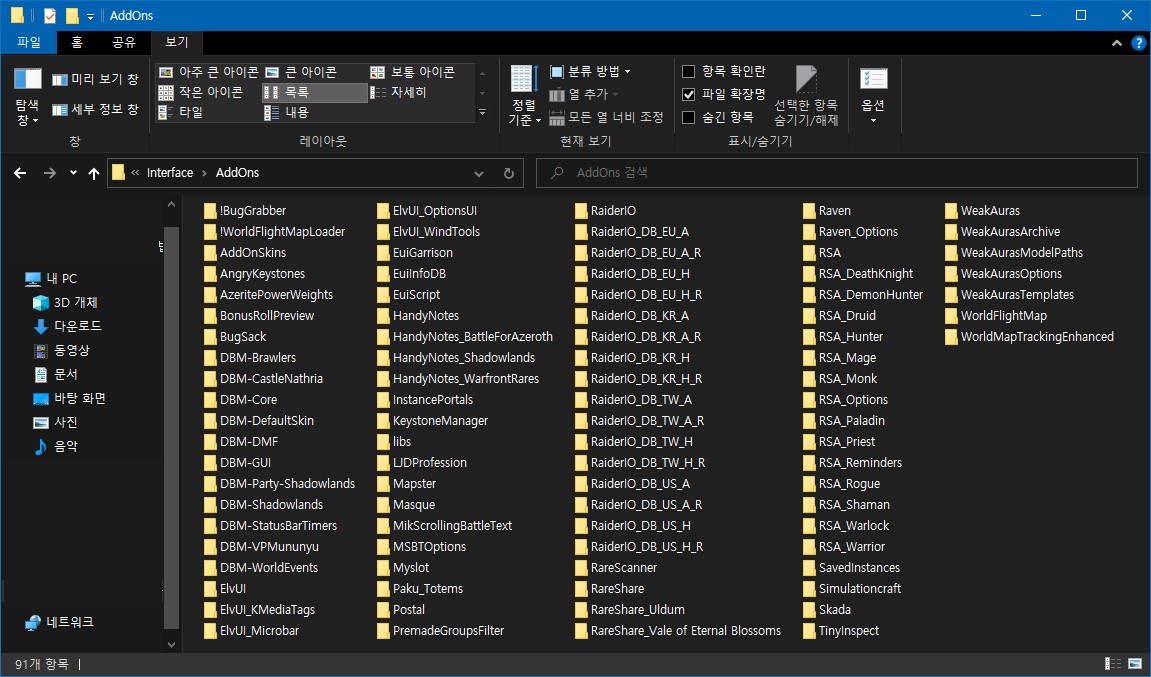Choose large icons (큰 아이콘) layout
The image size is (1151, 677).
point(301,72)
